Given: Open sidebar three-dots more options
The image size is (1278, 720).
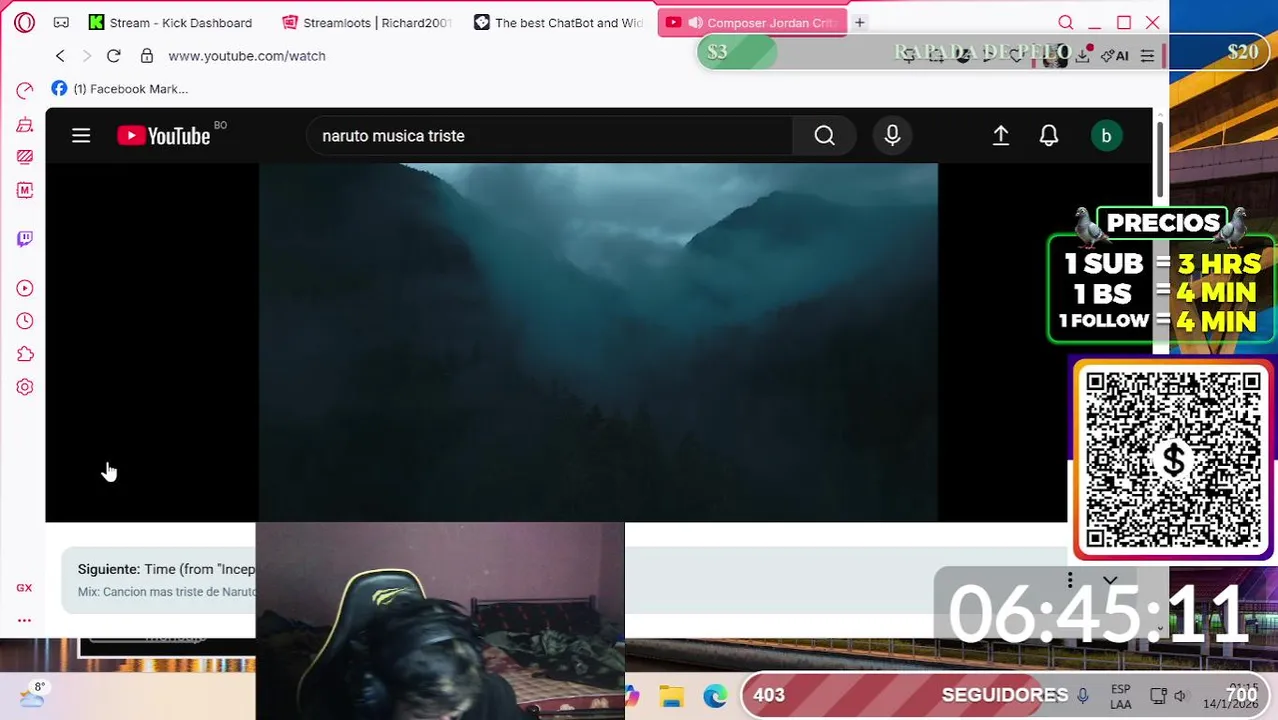Looking at the screenshot, I should (x=24, y=620).
